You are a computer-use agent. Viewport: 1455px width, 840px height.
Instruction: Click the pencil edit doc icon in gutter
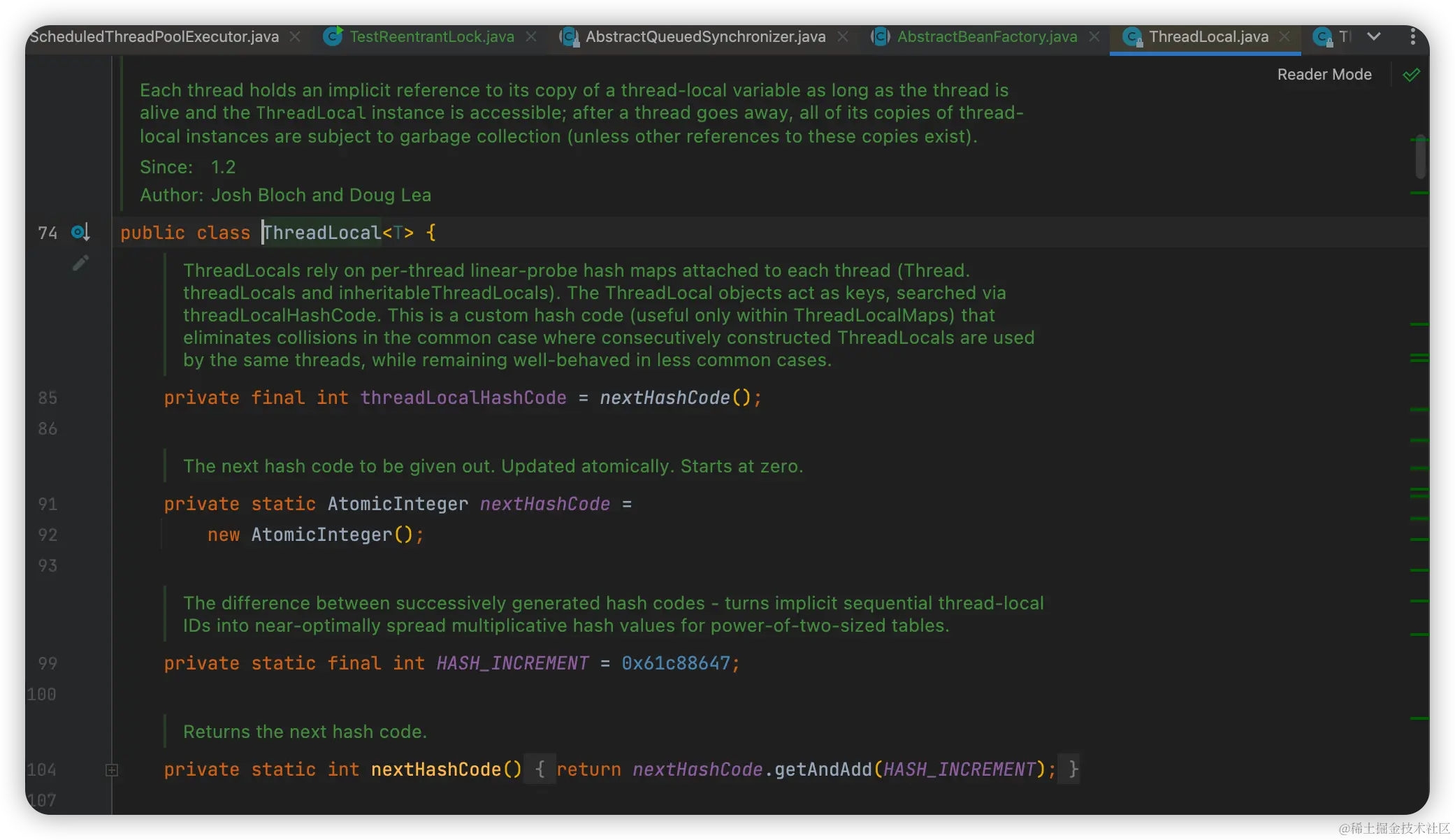pyautogui.click(x=80, y=263)
